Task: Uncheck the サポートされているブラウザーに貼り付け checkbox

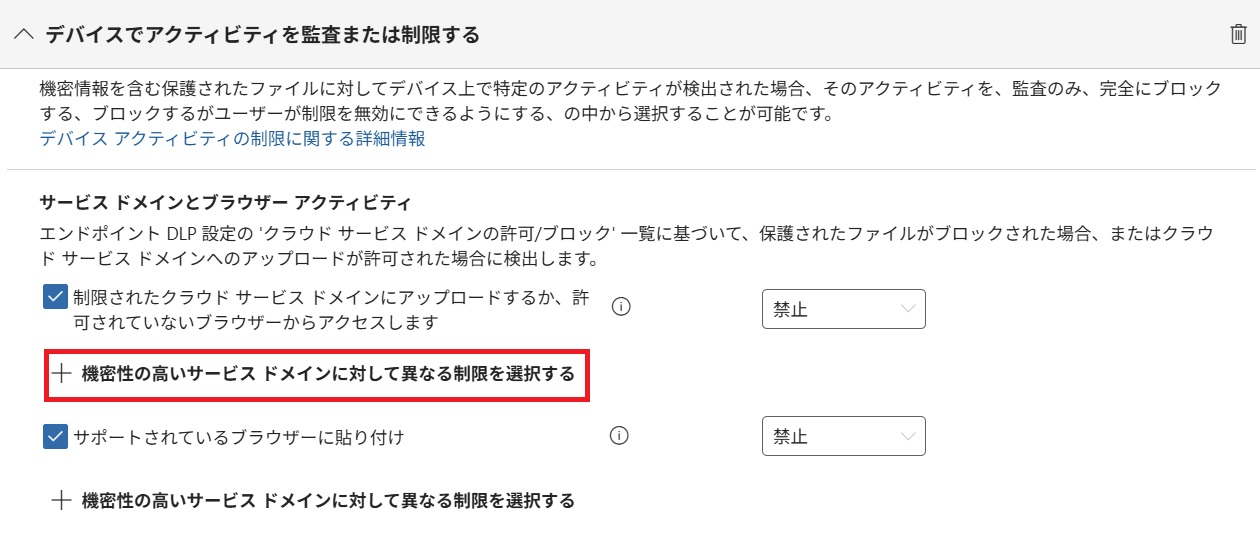Action: (56, 437)
